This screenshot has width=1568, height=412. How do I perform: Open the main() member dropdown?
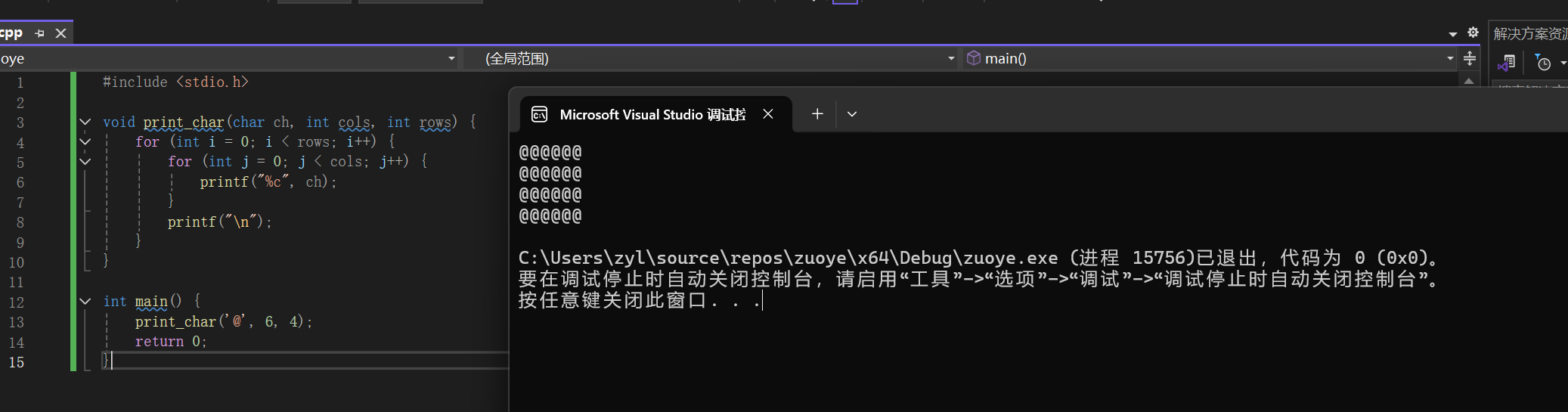(x=1450, y=58)
